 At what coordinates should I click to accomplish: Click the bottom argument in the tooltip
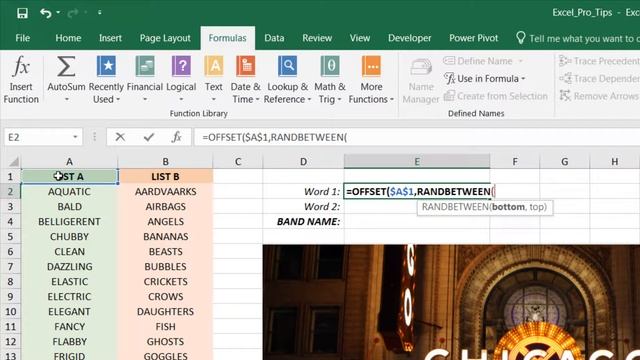(x=508, y=207)
